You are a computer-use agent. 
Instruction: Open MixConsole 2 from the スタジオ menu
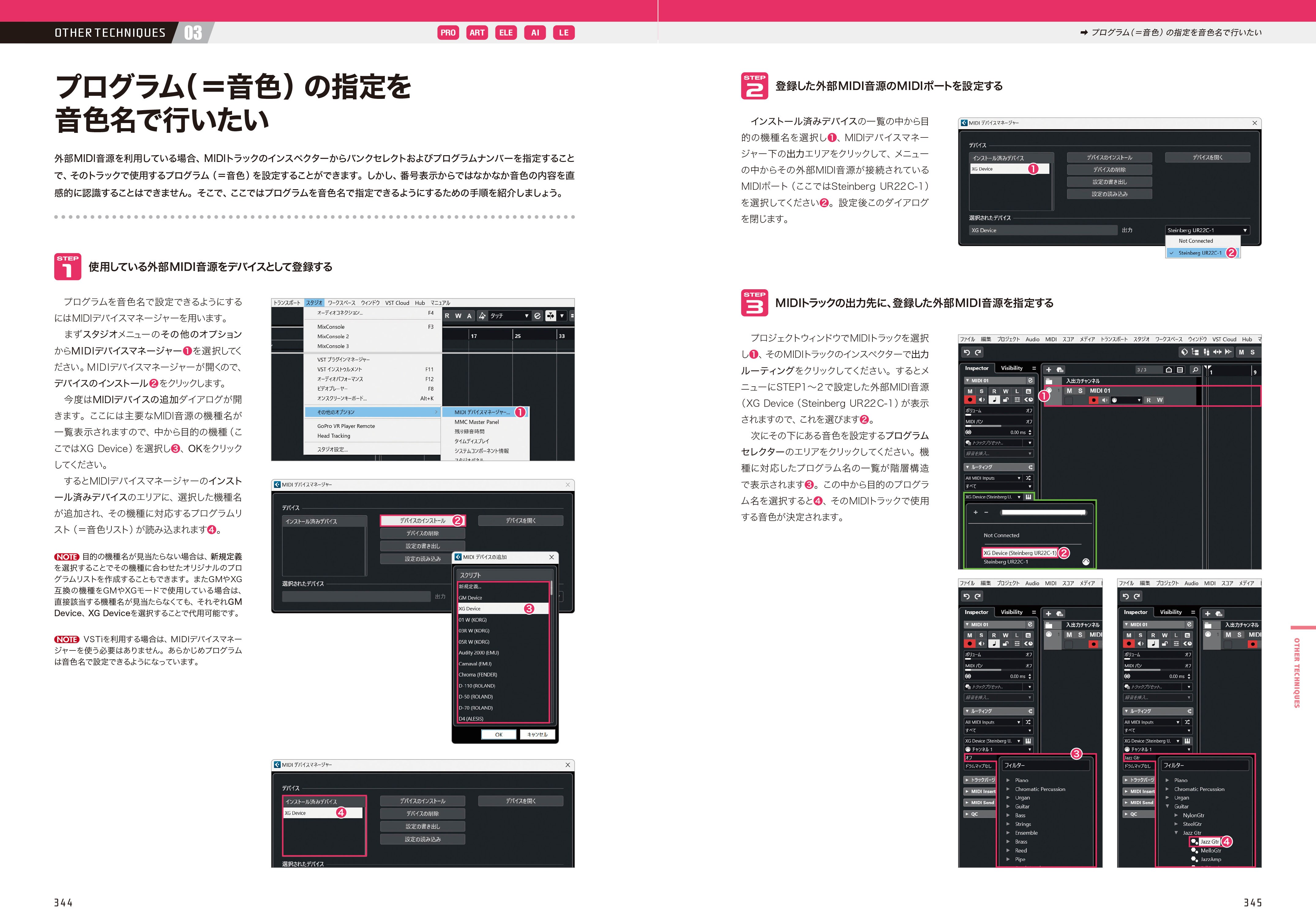(333, 336)
